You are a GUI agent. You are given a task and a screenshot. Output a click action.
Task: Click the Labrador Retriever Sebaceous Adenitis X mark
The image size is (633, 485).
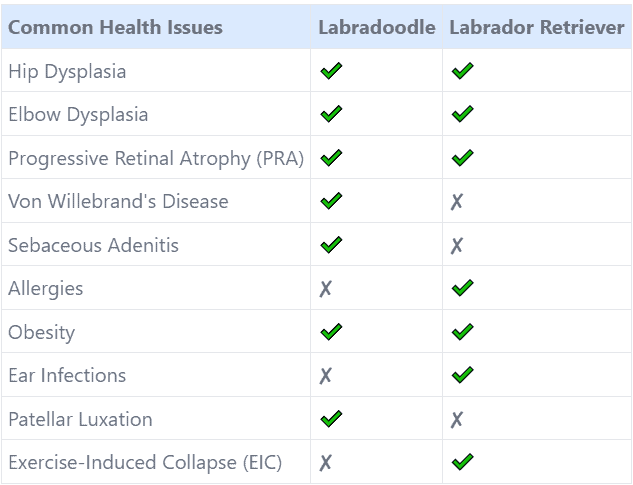(x=457, y=245)
